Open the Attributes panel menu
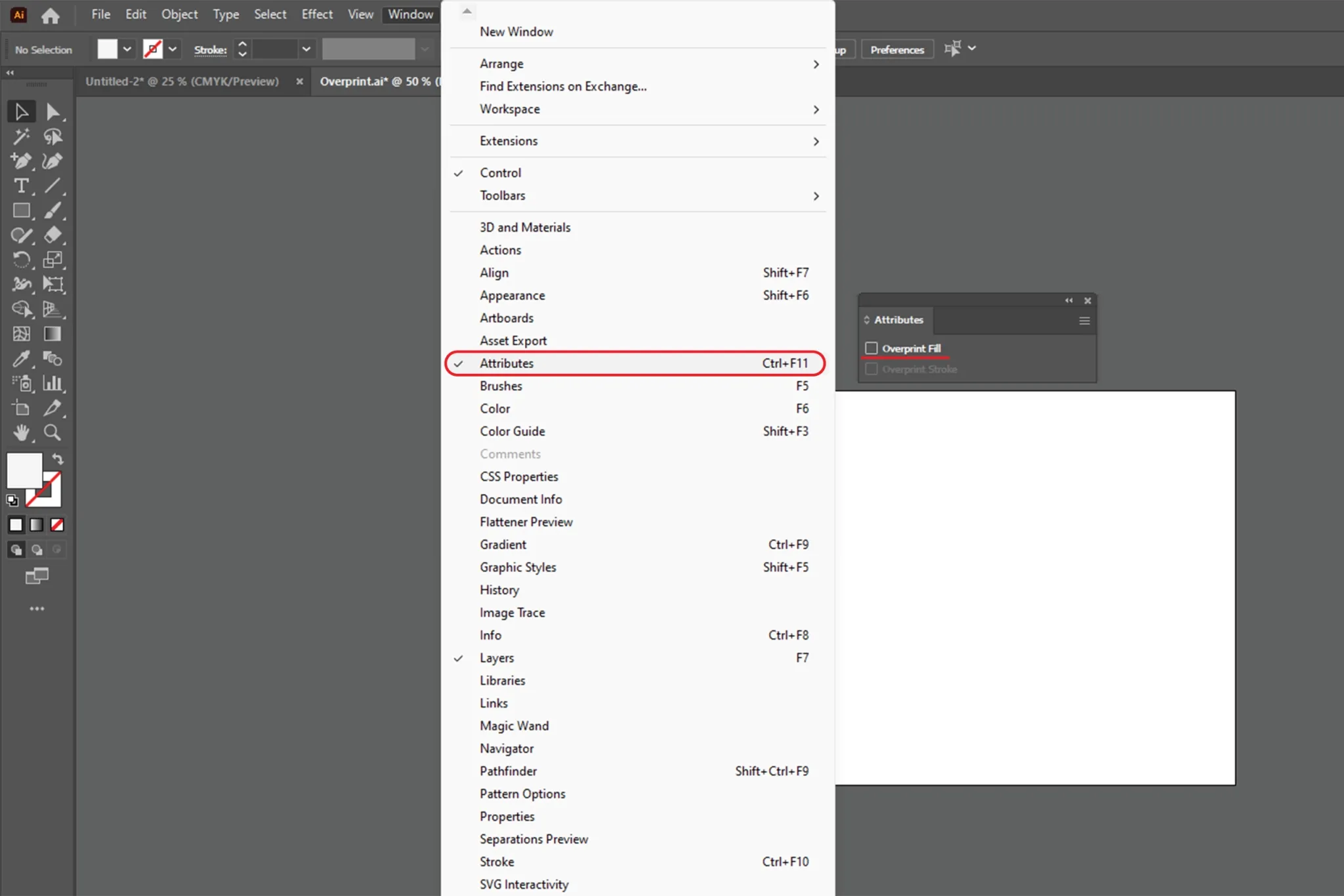Image resolution: width=1344 pixels, height=896 pixels. tap(1083, 321)
